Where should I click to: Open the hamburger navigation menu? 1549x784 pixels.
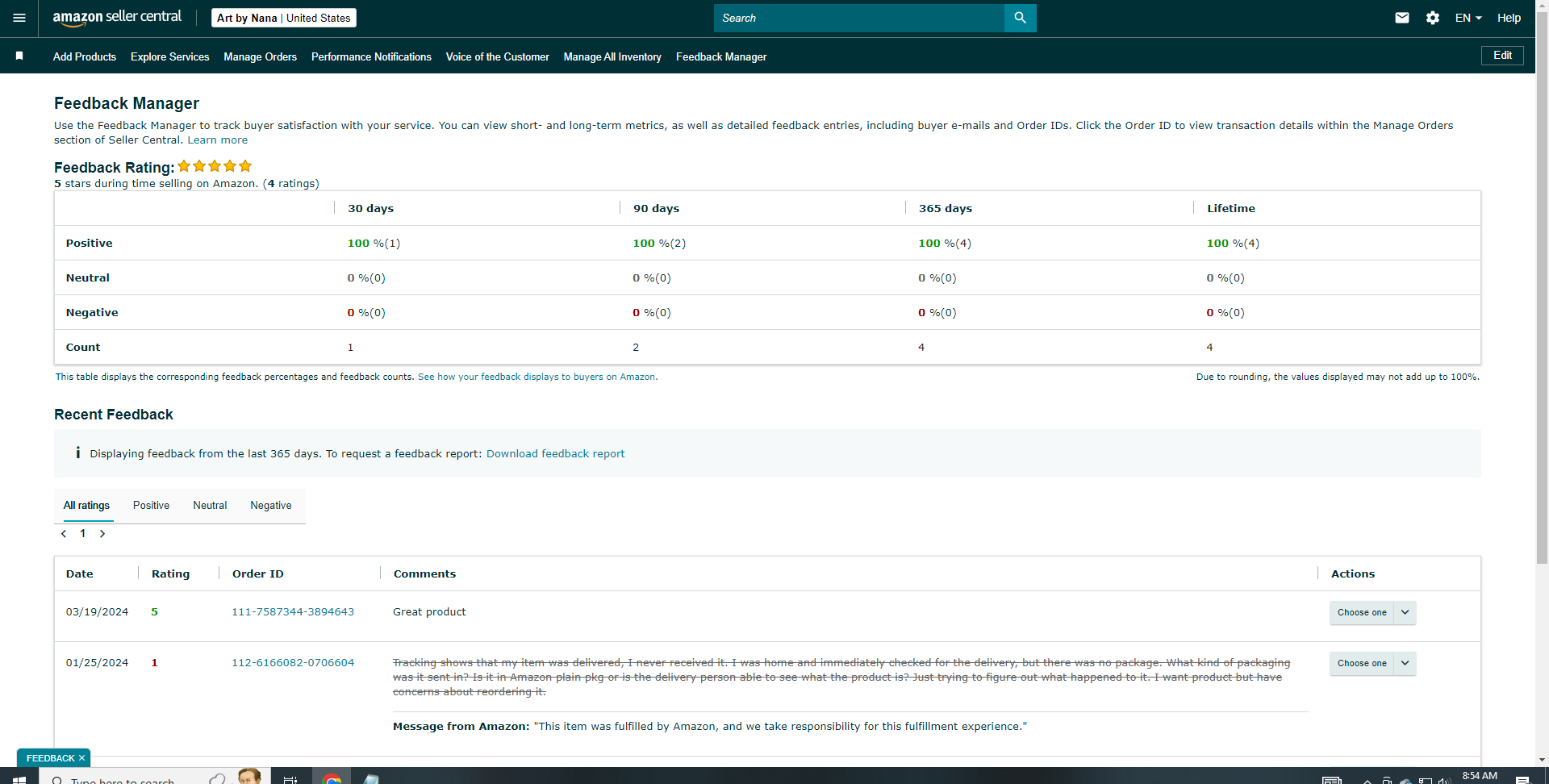[x=19, y=18]
